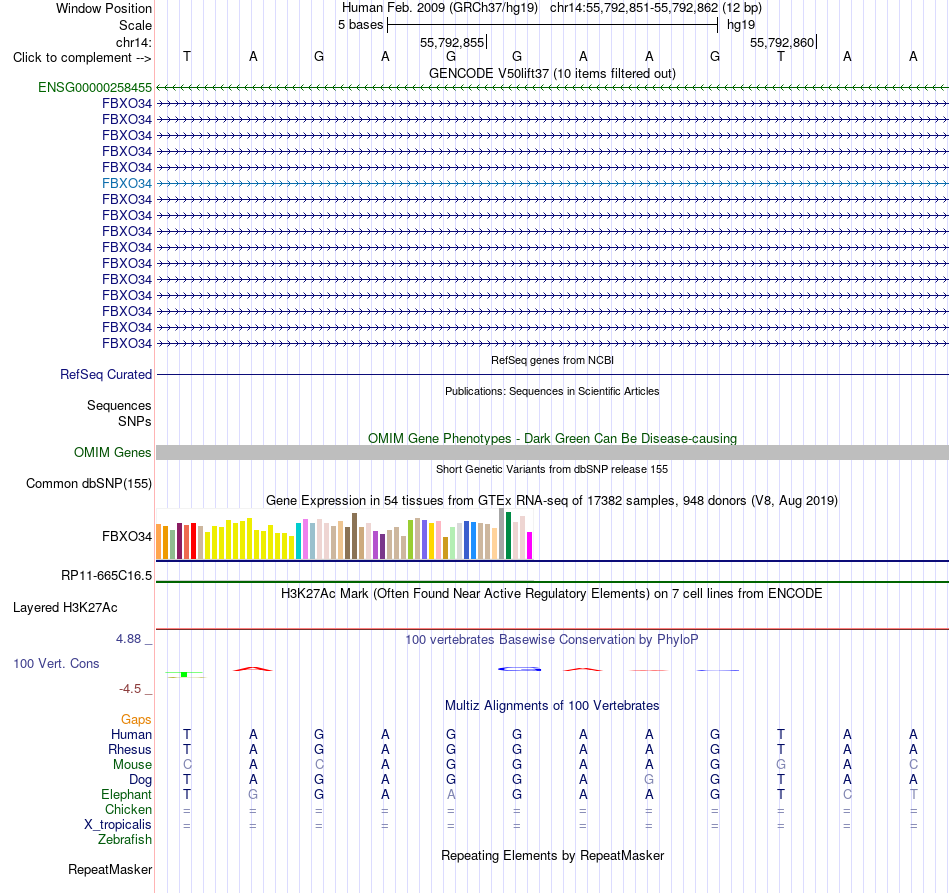
Task: Open the GTEx Gene Expression track title
Action: tap(552, 500)
